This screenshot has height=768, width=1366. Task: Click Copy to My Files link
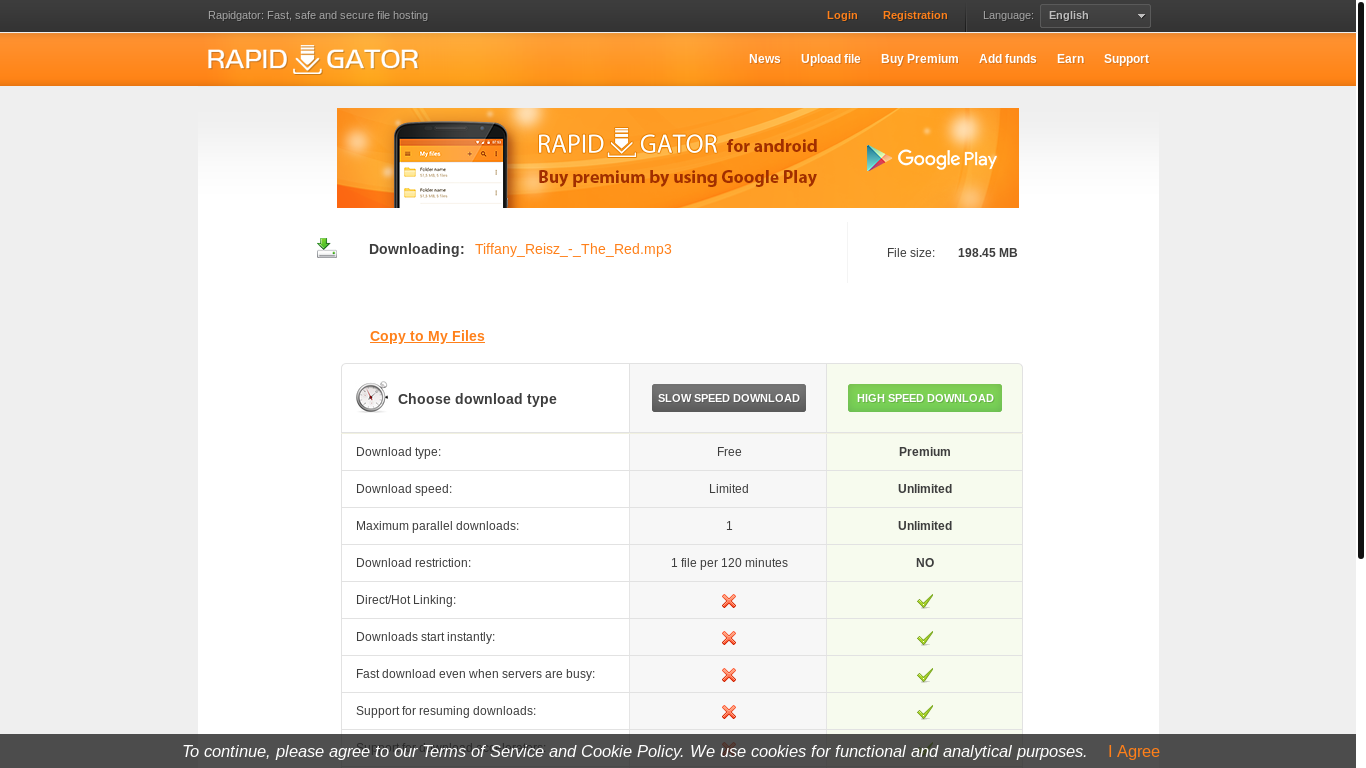[427, 336]
